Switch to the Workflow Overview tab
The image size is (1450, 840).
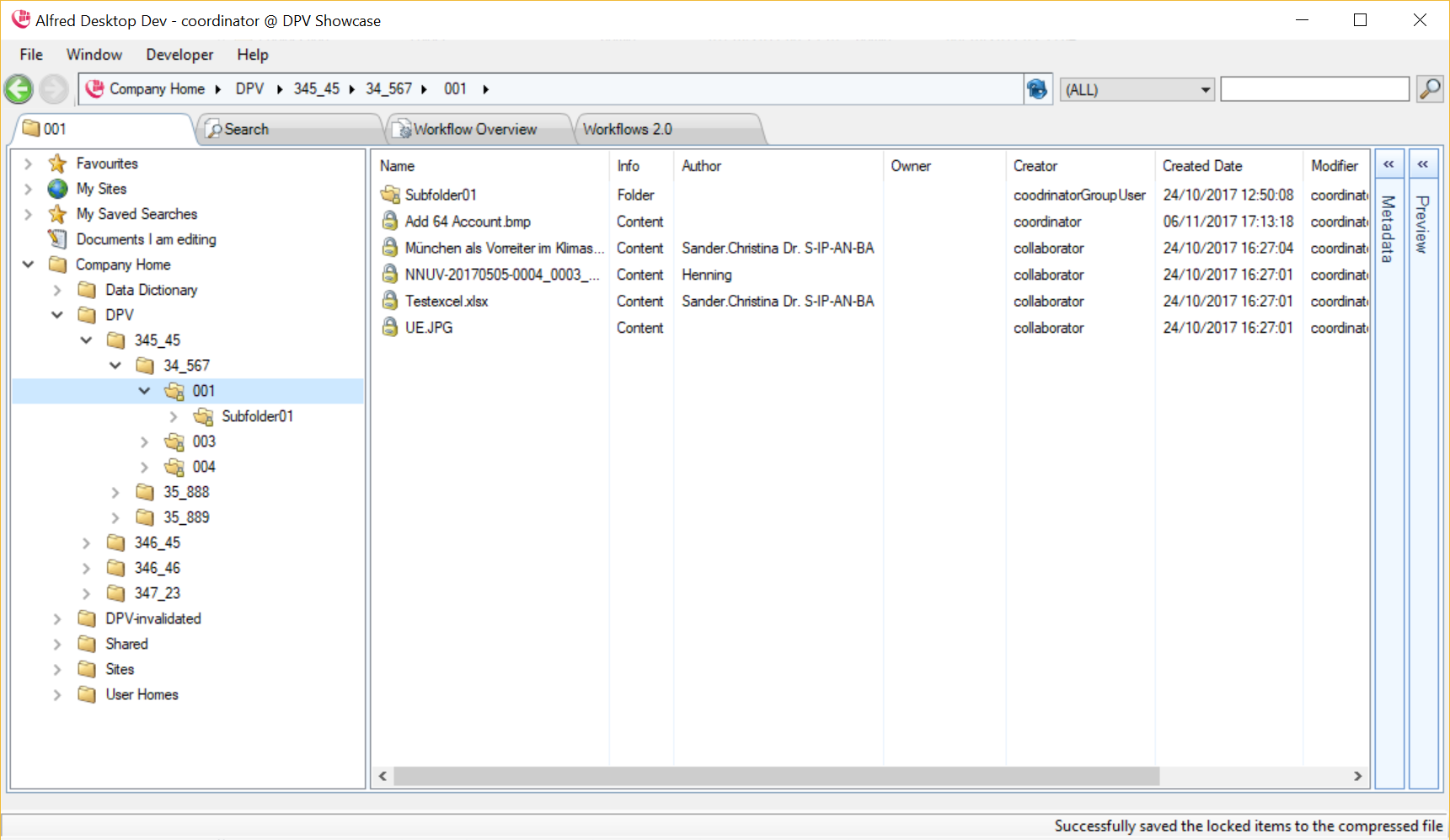tap(474, 129)
